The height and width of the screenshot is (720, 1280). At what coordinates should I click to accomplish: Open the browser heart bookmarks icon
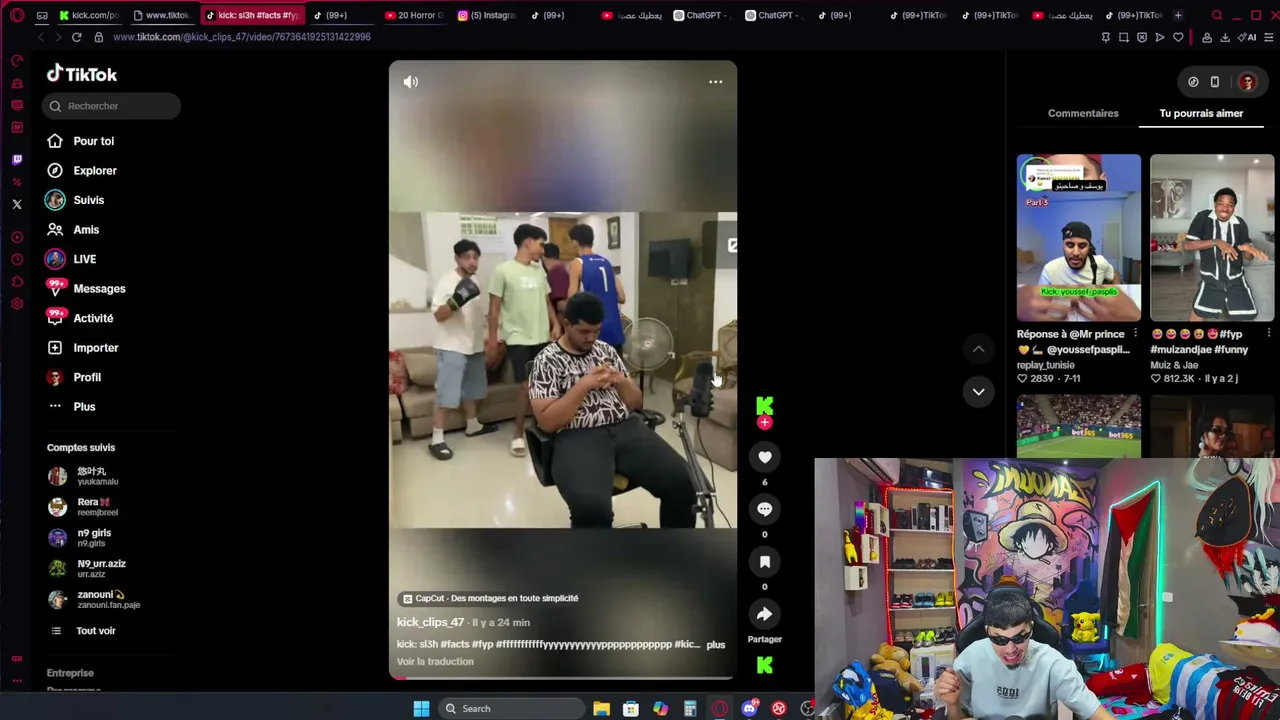[x=1178, y=37]
